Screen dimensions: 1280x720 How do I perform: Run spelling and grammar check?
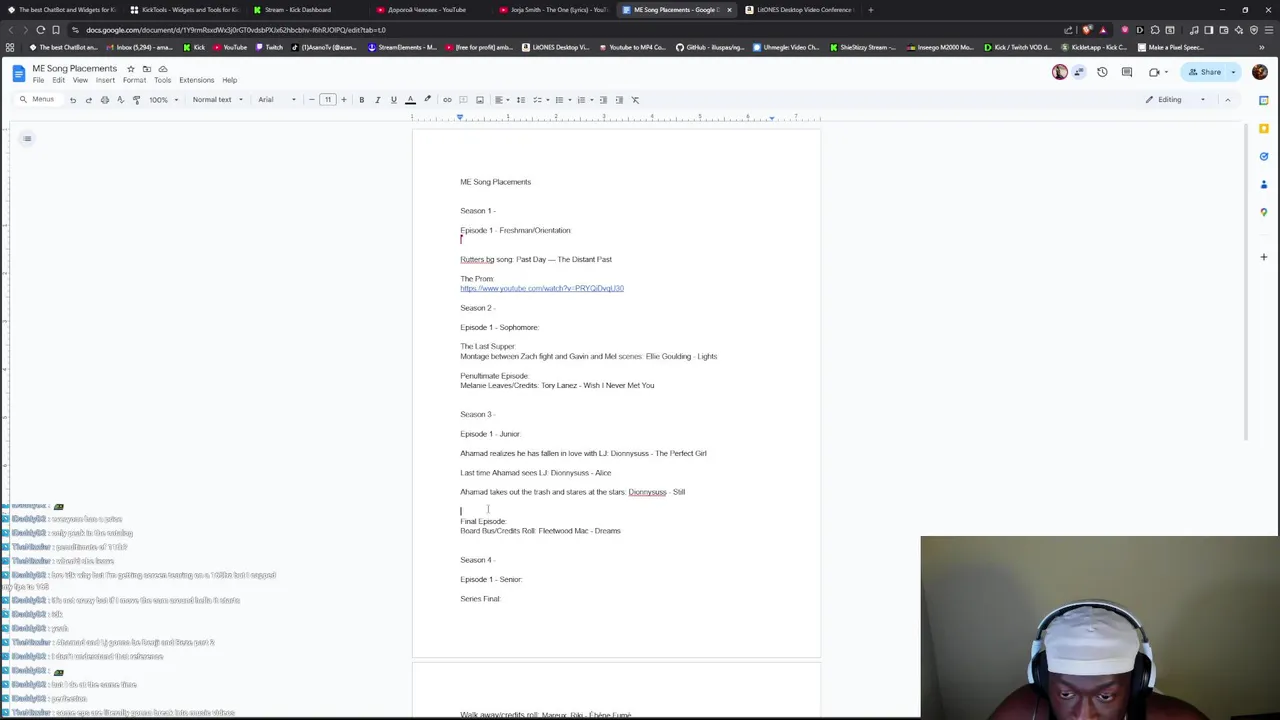point(120,100)
